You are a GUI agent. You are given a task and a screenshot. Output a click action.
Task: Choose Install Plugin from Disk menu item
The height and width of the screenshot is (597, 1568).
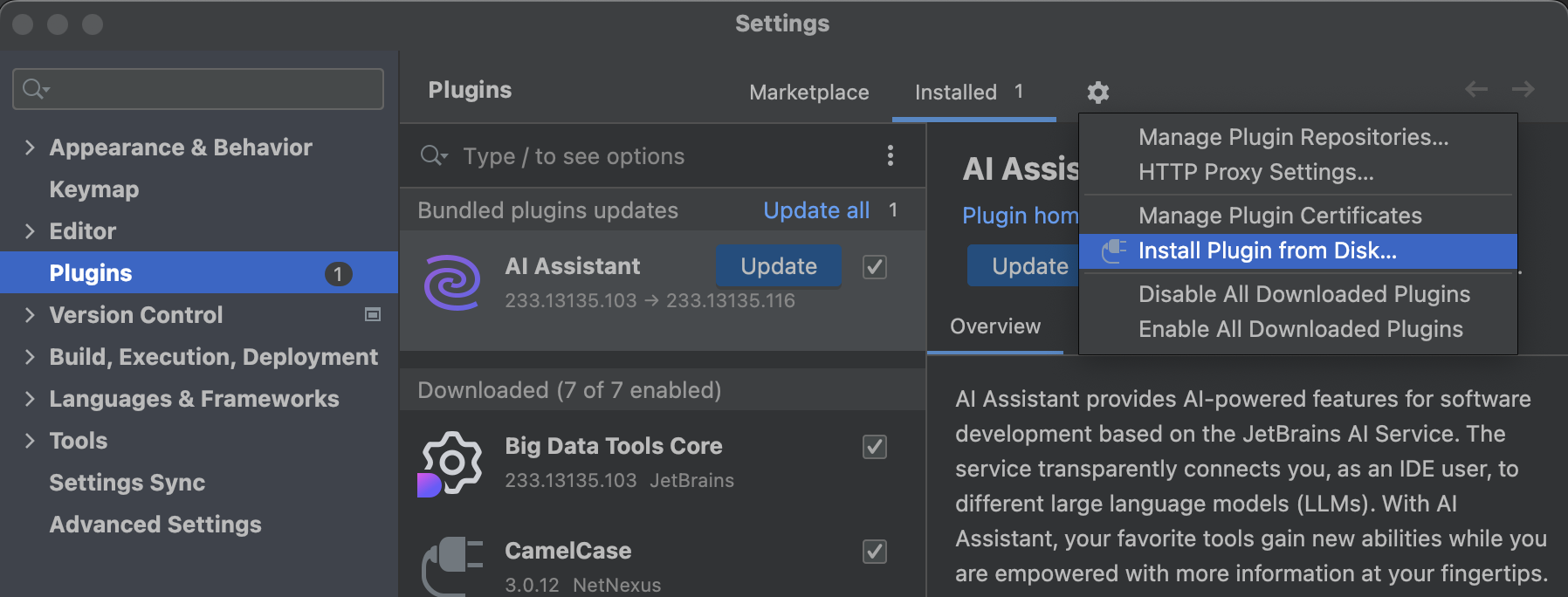tap(1267, 251)
